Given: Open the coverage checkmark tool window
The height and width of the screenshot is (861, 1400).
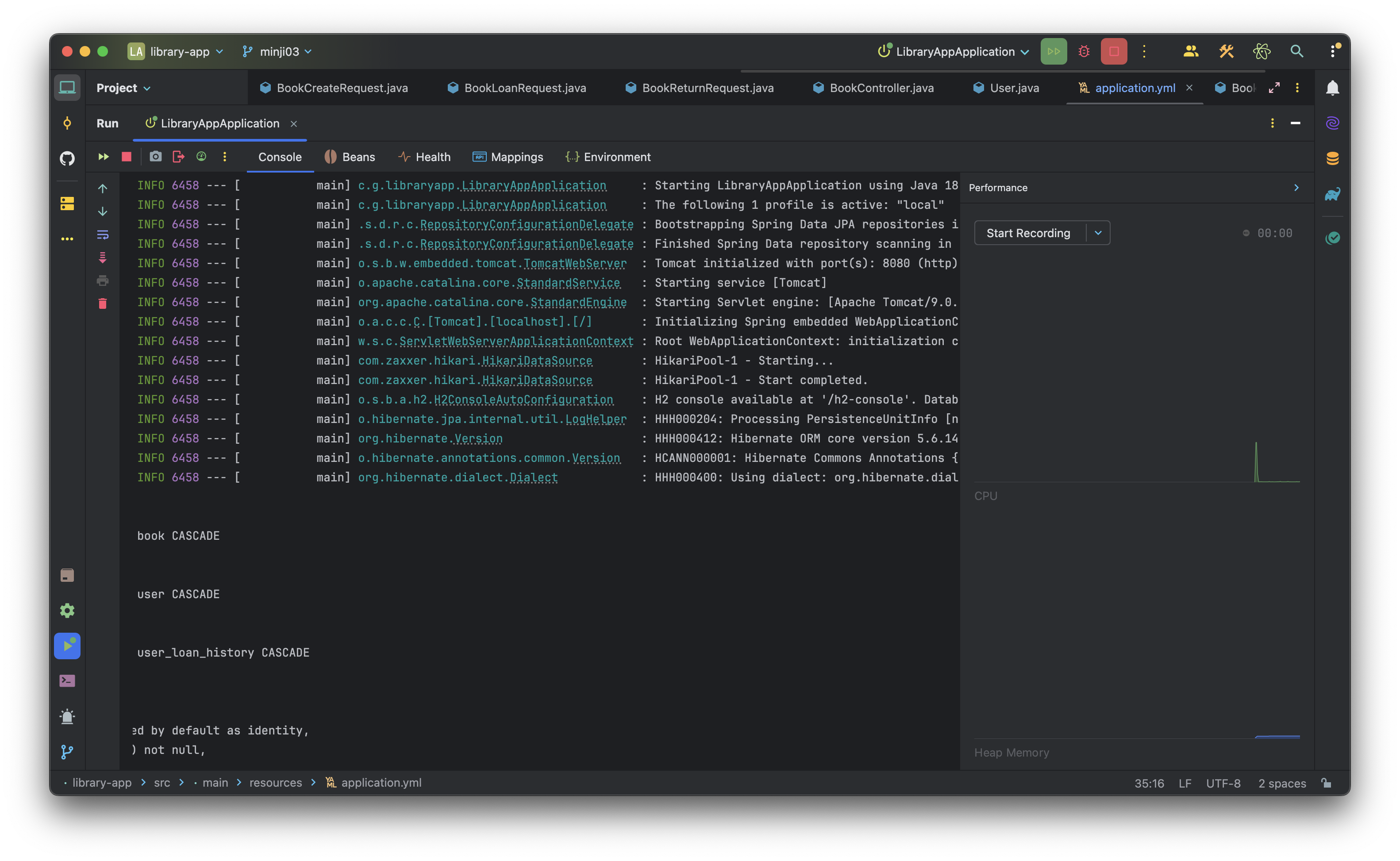Looking at the screenshot, I should (x=1332, y=238).
